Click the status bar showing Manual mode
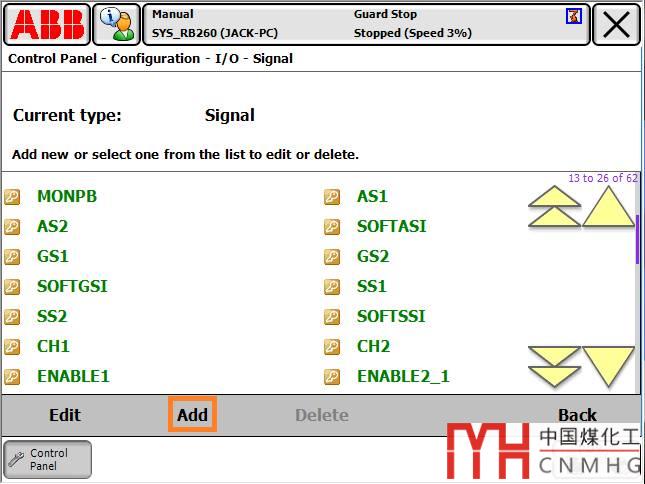This screenshot has height=484, width=645. [366, 25]
